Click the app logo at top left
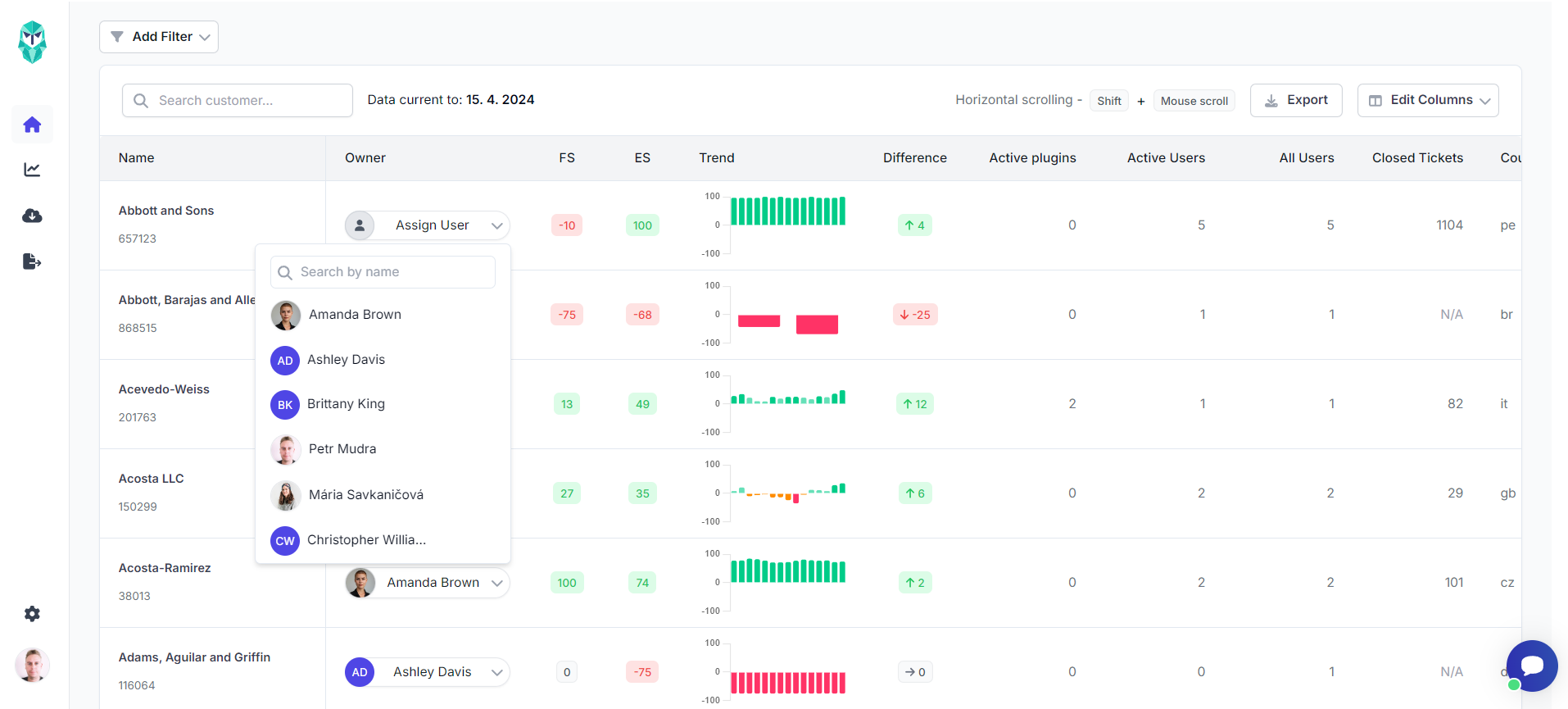 pyautogui.click(x=32, y=42)
